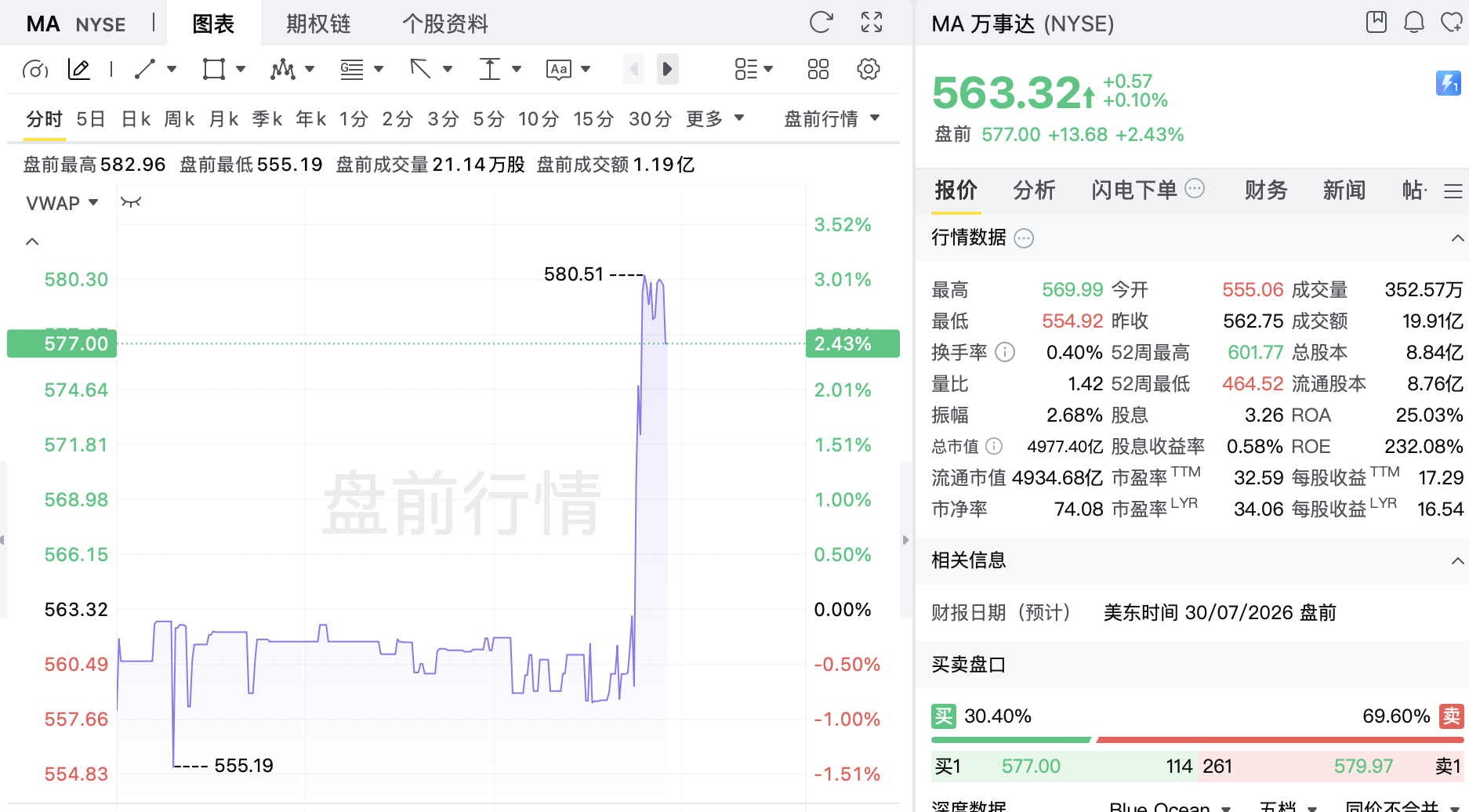
Task: Open the quote tabs hamburger menu
Action: [x=1453, y=190]
